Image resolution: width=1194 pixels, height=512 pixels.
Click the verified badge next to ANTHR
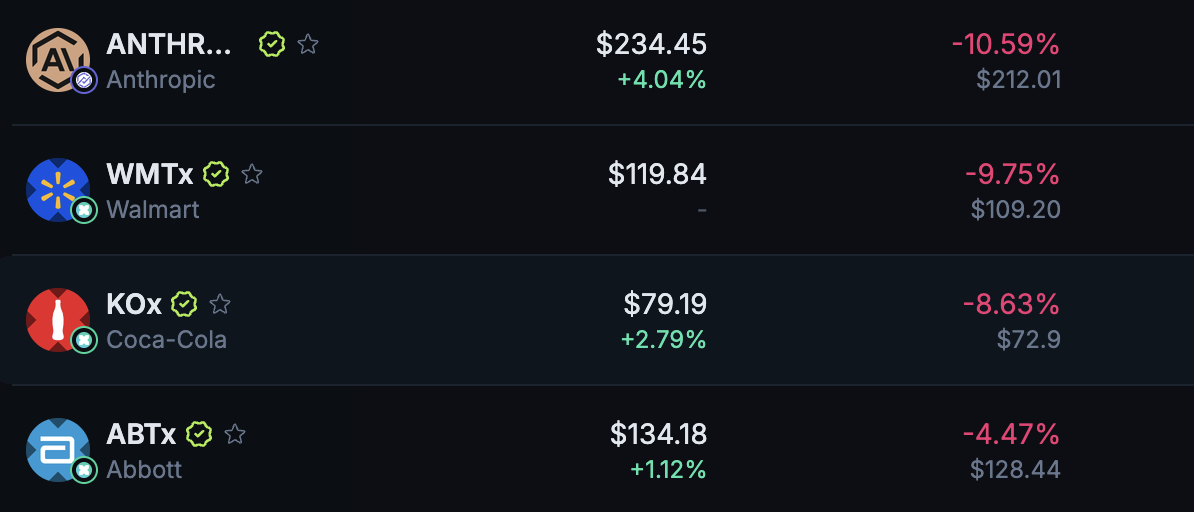(272, 44)
